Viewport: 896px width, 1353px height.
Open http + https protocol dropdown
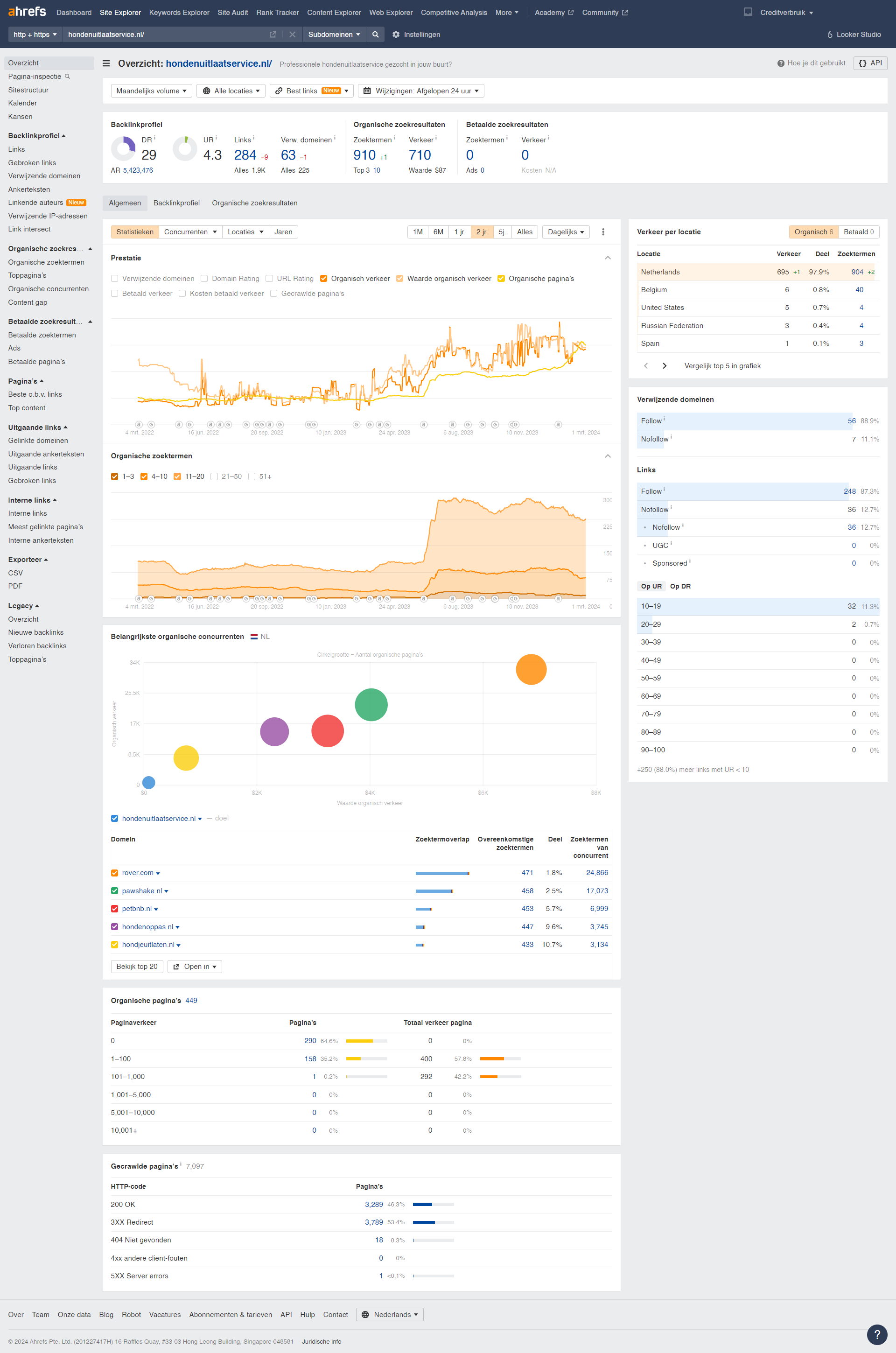pos(35,34)
